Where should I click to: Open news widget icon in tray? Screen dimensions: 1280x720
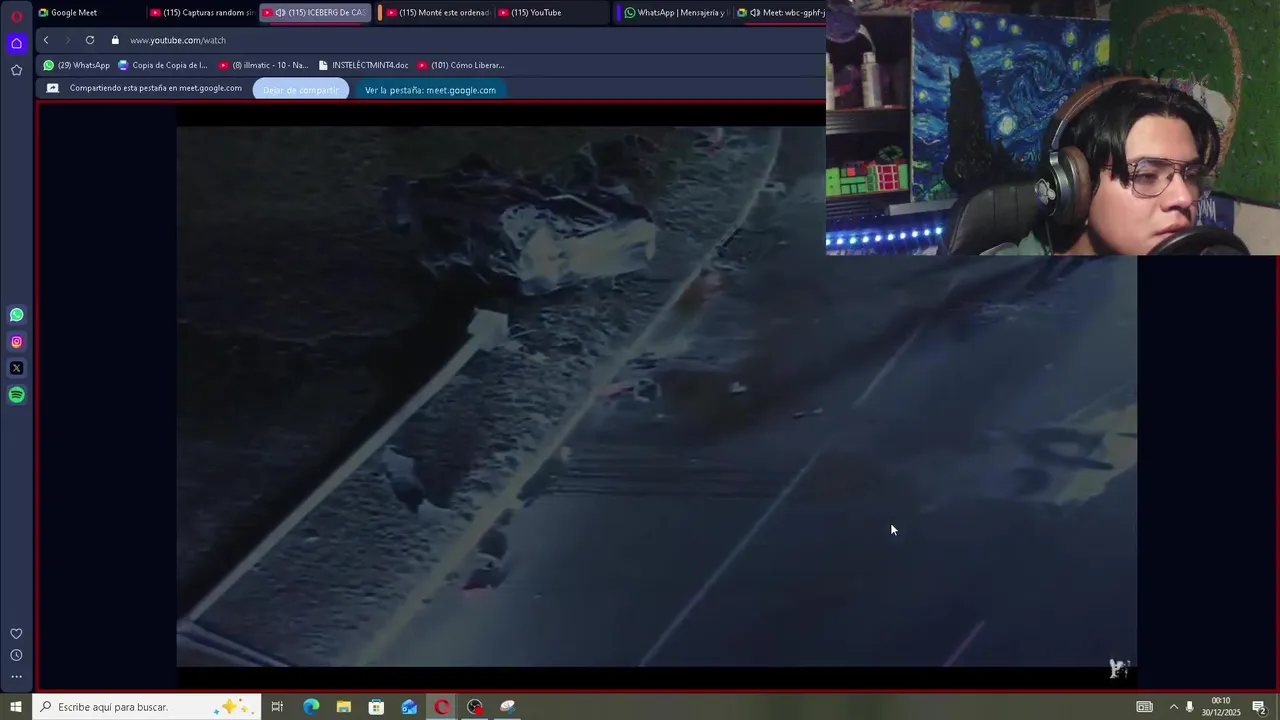pos(1145,707)
